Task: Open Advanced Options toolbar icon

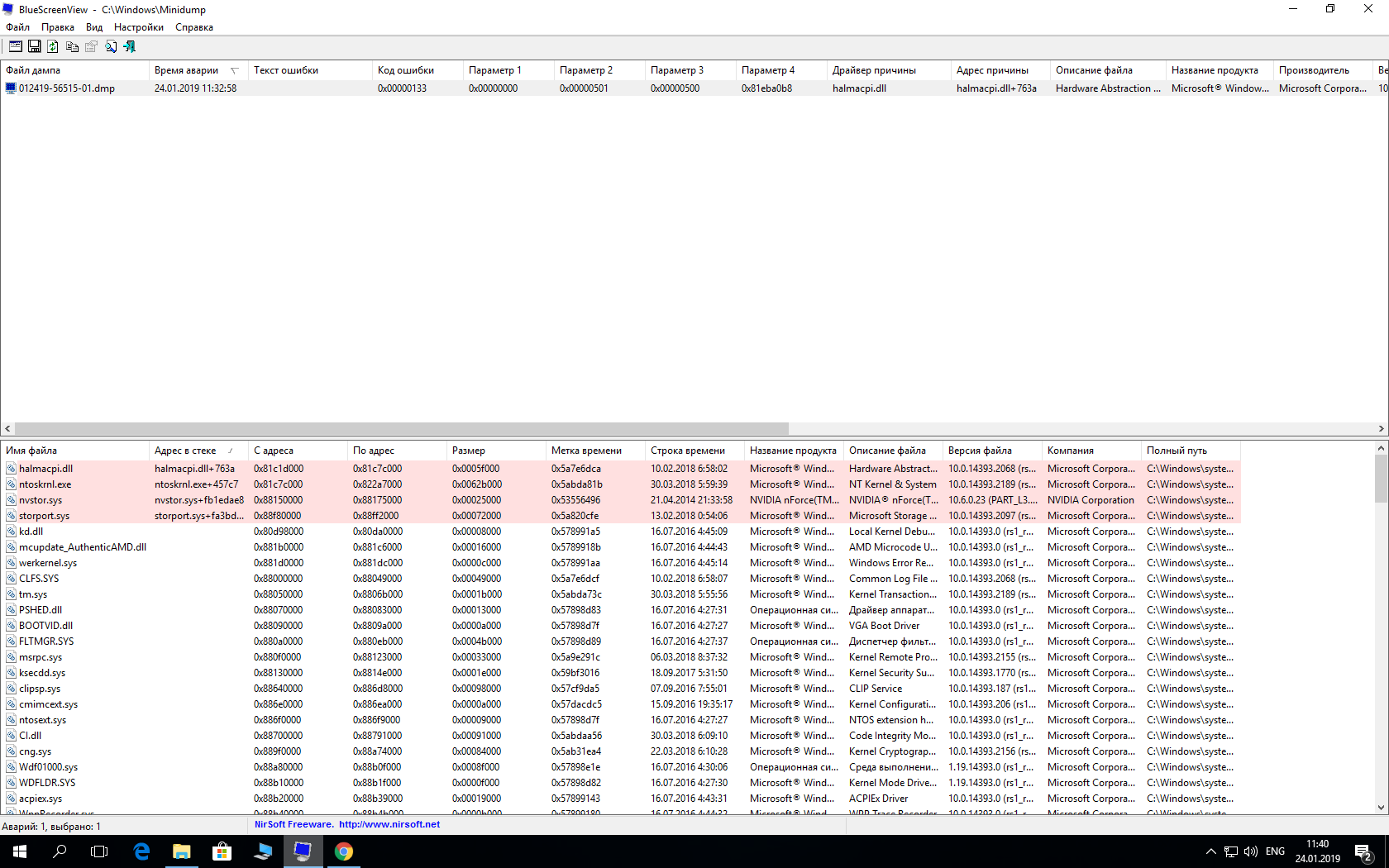Action: [x=16, y=47]
